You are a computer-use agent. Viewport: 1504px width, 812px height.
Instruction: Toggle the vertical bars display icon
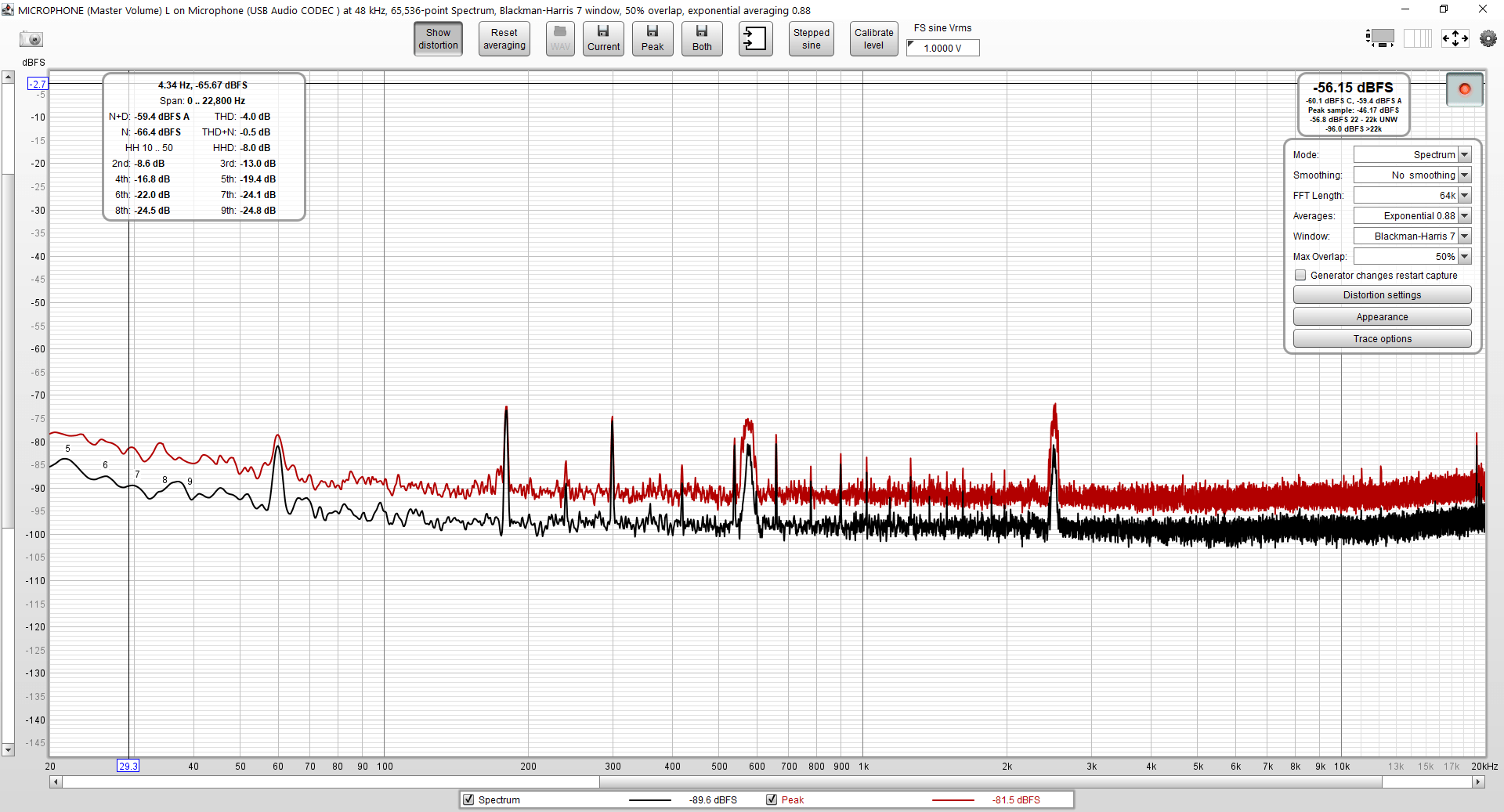(1418, 38)
